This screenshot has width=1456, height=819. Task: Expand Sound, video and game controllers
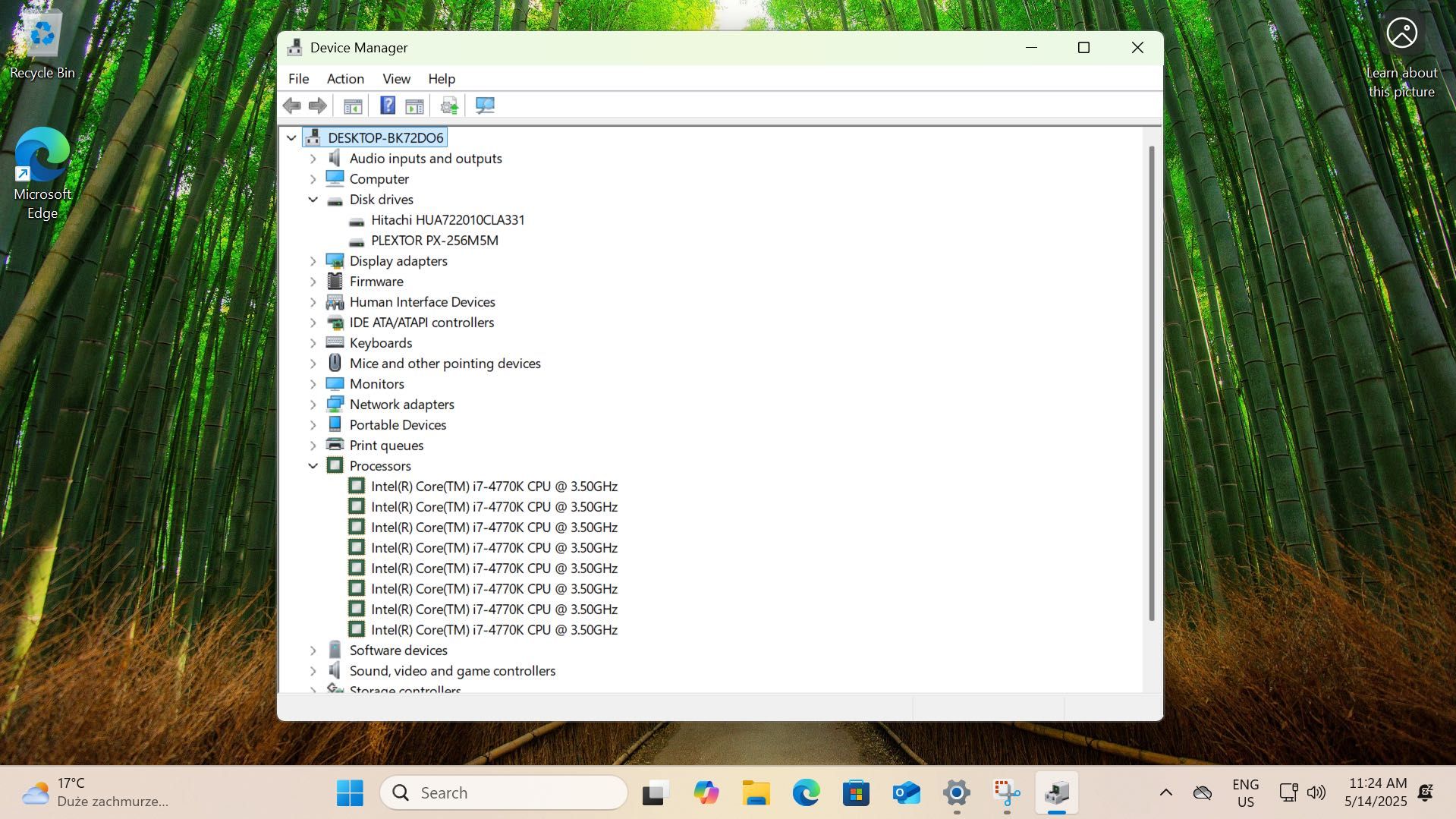tap(313, 671)
